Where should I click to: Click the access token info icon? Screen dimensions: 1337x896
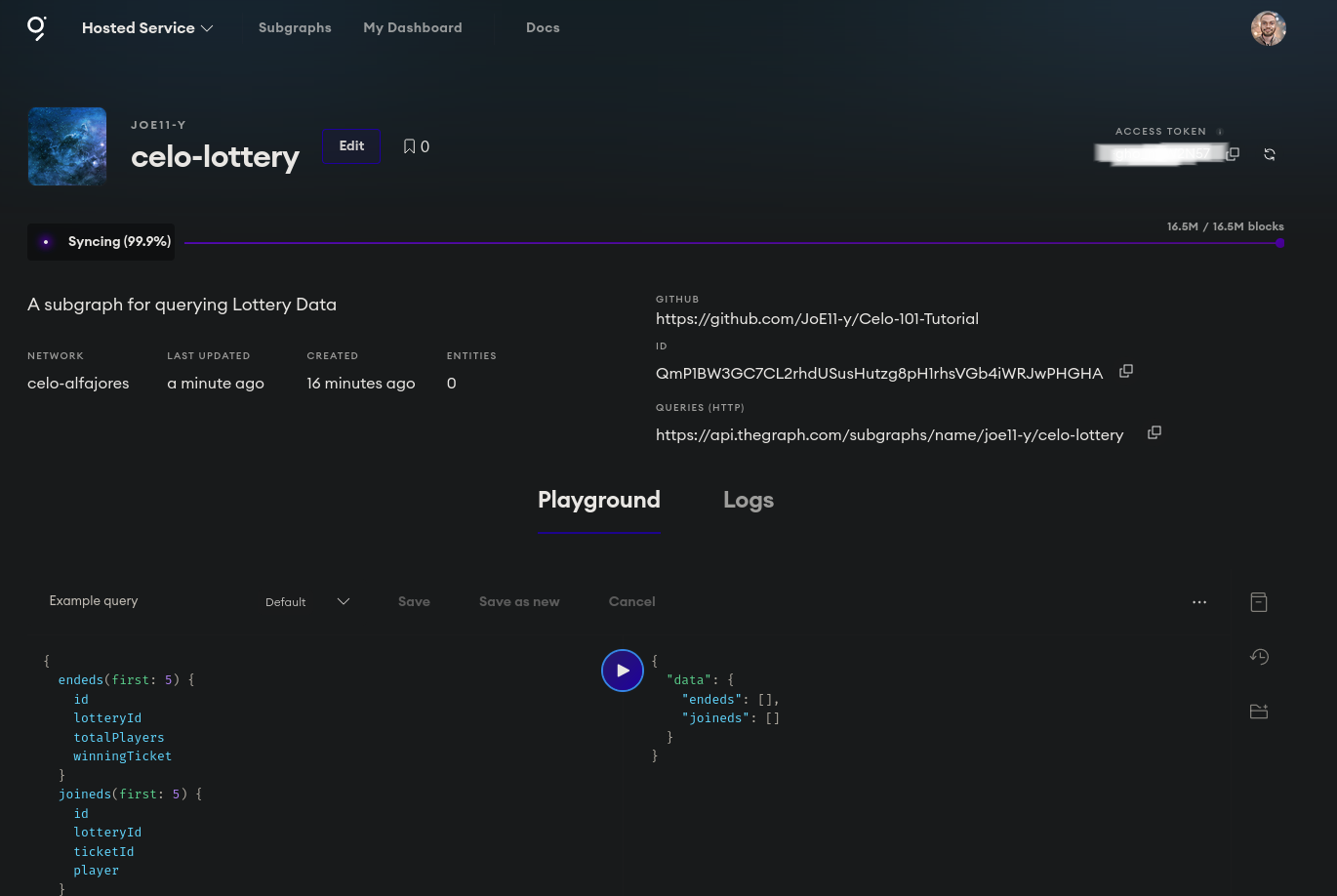coord(1220,132)
